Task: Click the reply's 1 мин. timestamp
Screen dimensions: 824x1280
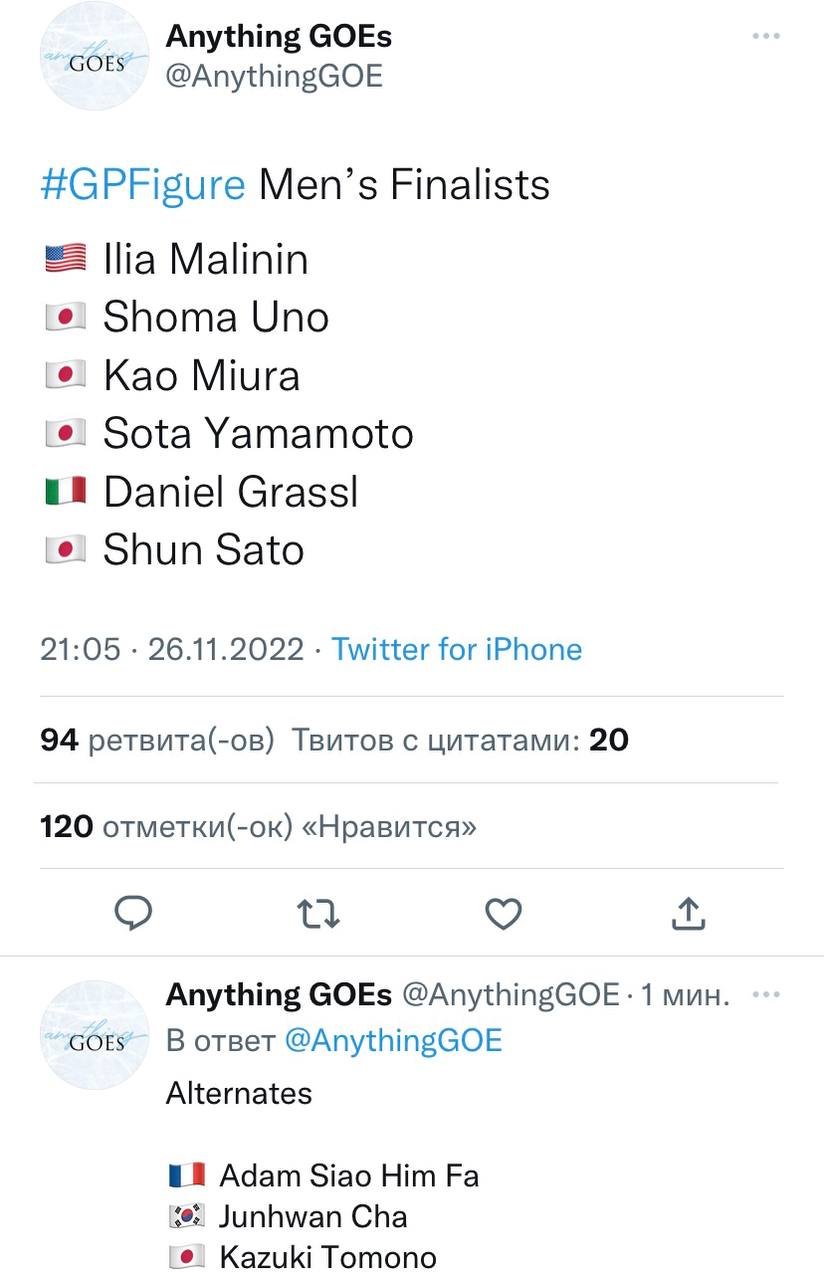Action: pos(685,995)
